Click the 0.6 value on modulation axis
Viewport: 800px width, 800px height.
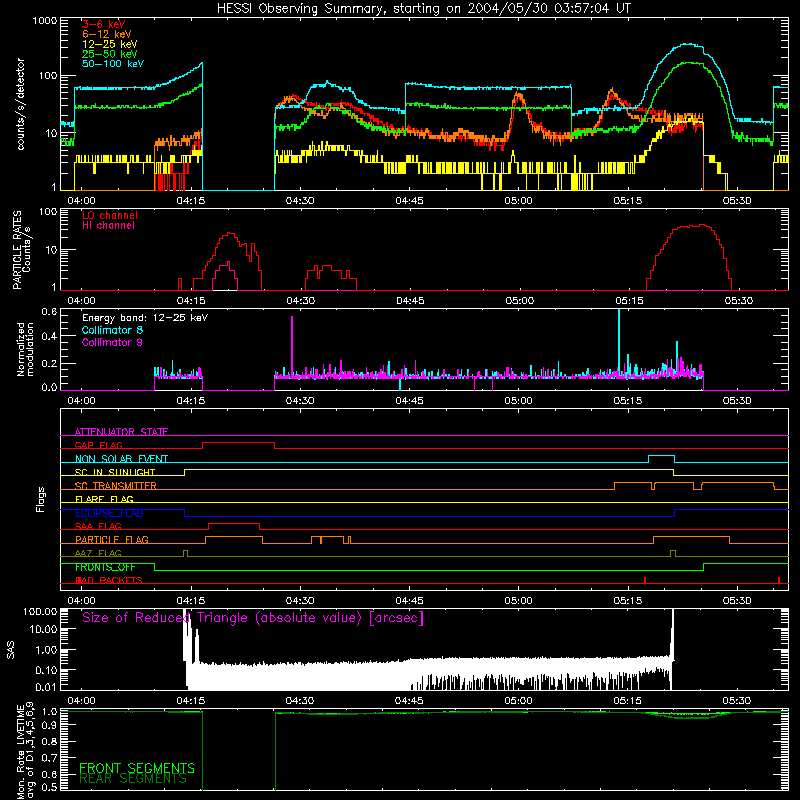click(49, 311)
